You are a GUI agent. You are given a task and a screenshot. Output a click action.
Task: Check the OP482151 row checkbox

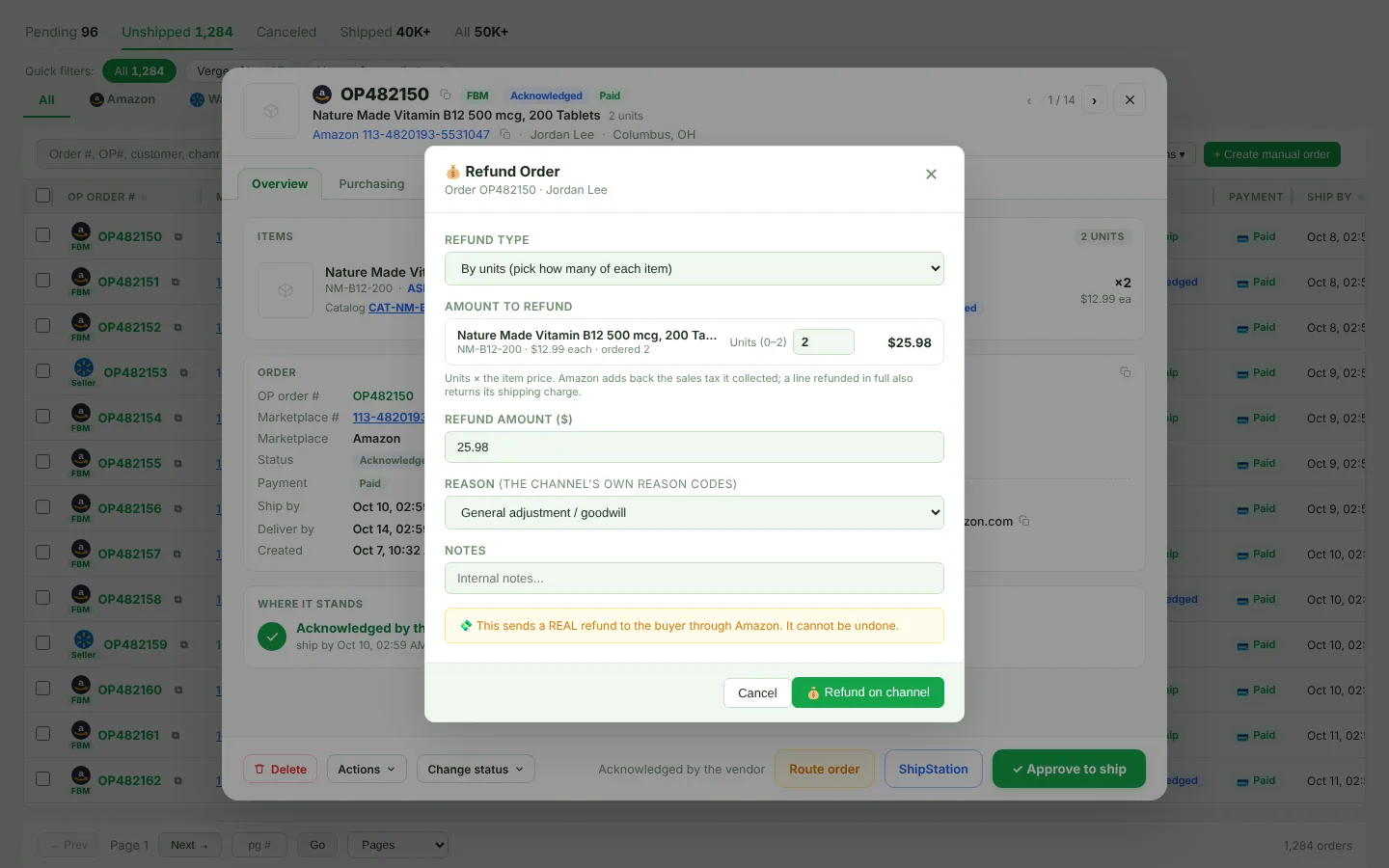(x=43, y=281)
